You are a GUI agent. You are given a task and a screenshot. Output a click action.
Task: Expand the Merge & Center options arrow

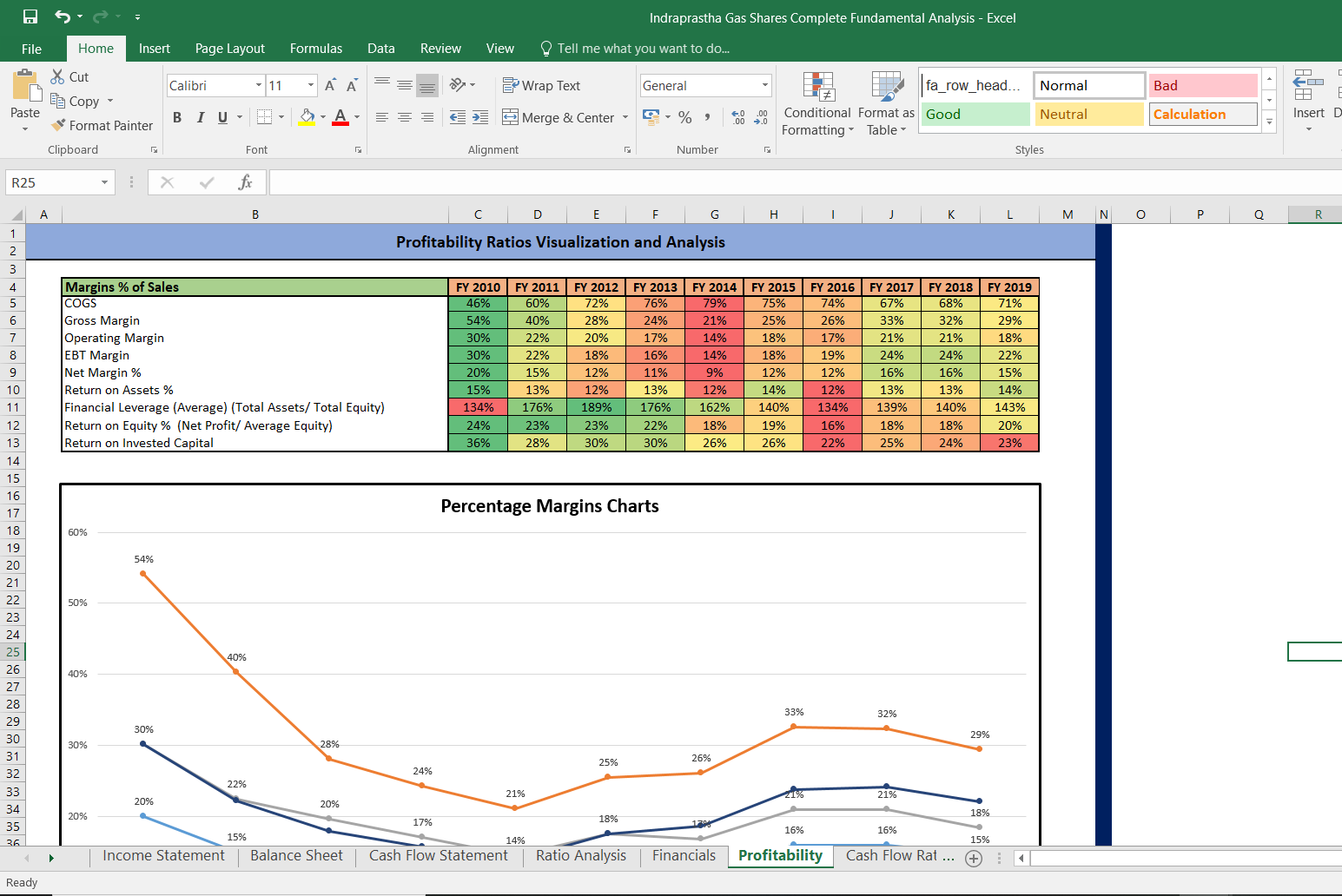[625, 117]
